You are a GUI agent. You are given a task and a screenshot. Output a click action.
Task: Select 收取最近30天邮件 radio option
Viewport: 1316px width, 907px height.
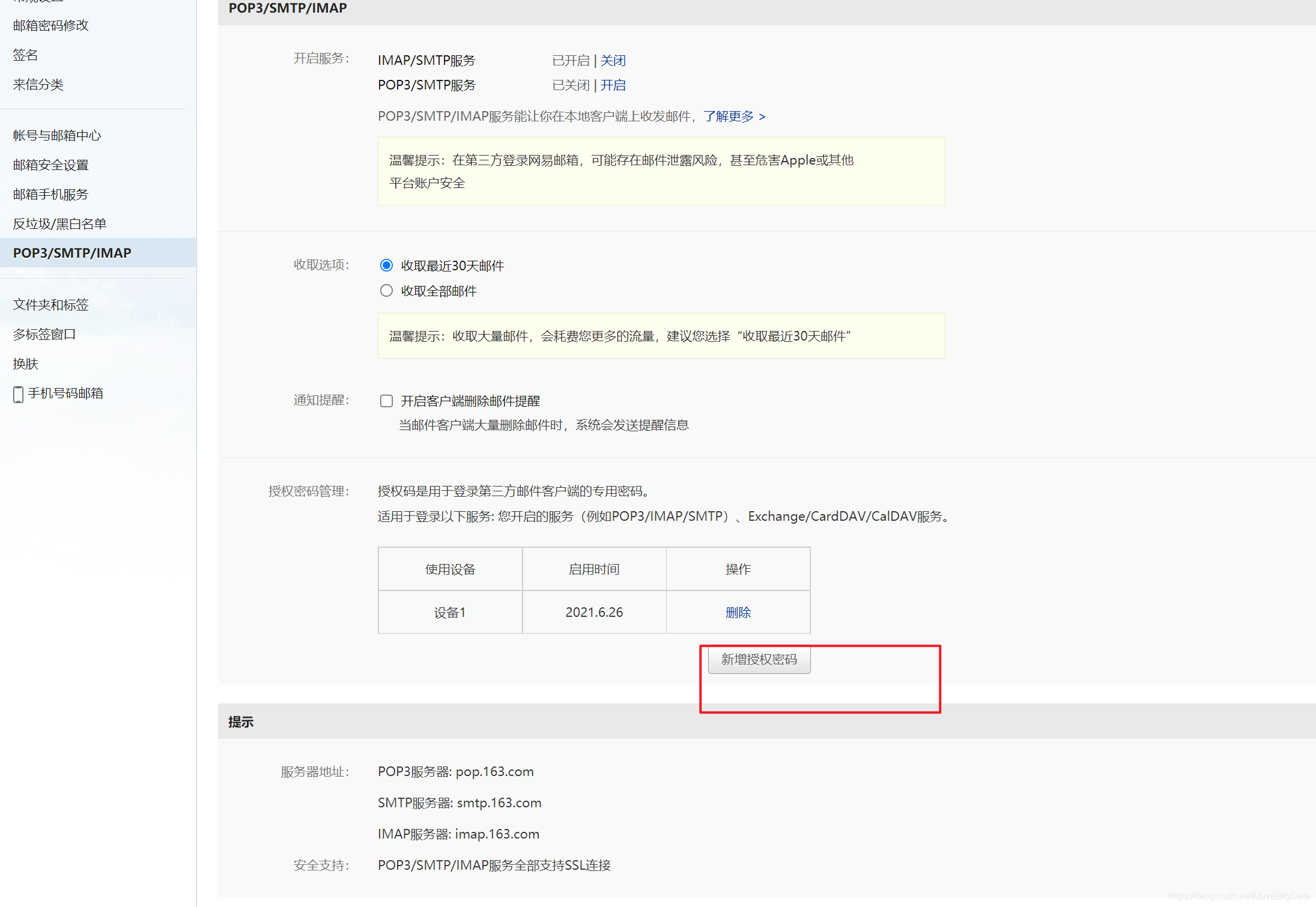pos(386,265)
